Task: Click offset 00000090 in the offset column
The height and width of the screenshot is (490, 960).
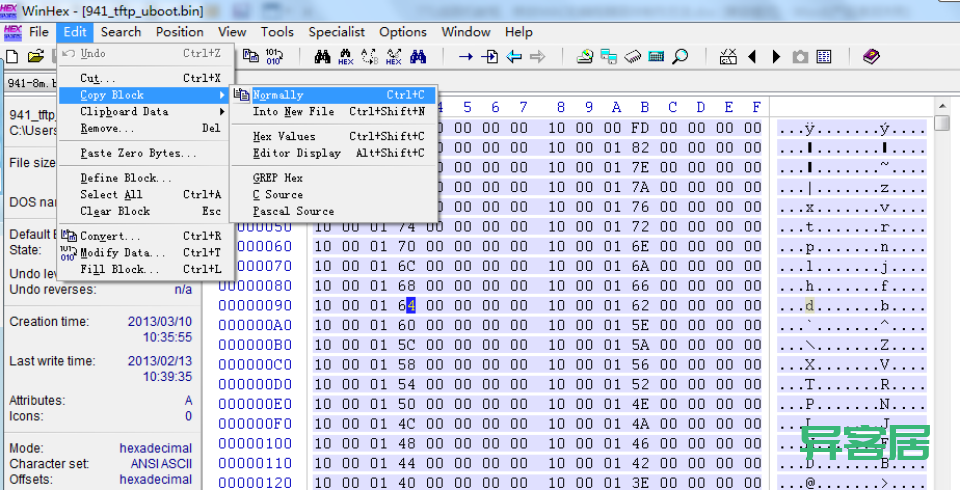Action: (x=255, y=305)
